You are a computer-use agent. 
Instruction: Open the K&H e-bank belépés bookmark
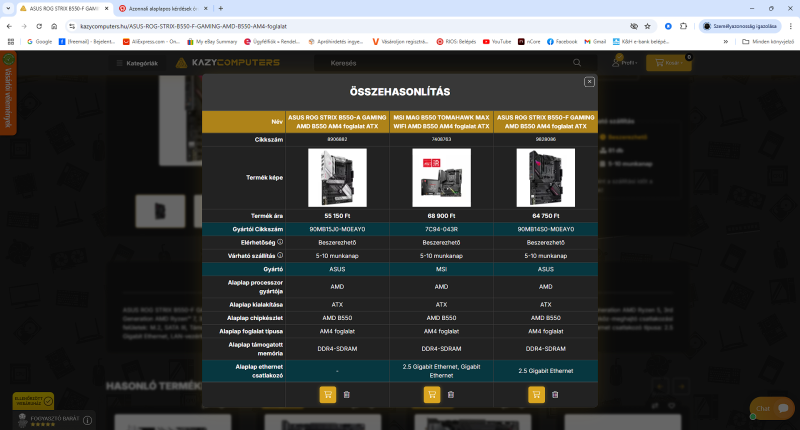(x=641, y=41)
